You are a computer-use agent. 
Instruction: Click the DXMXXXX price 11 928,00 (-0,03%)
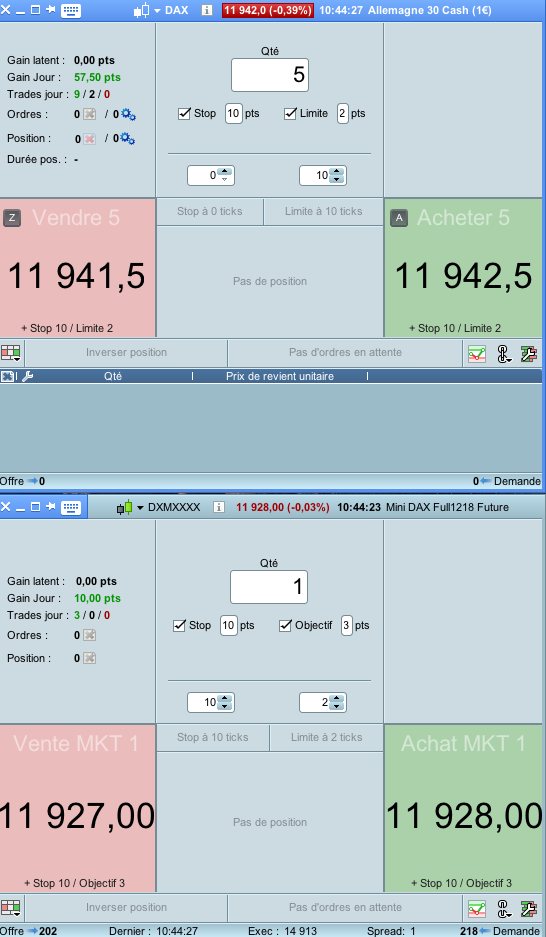click(283, 507)
